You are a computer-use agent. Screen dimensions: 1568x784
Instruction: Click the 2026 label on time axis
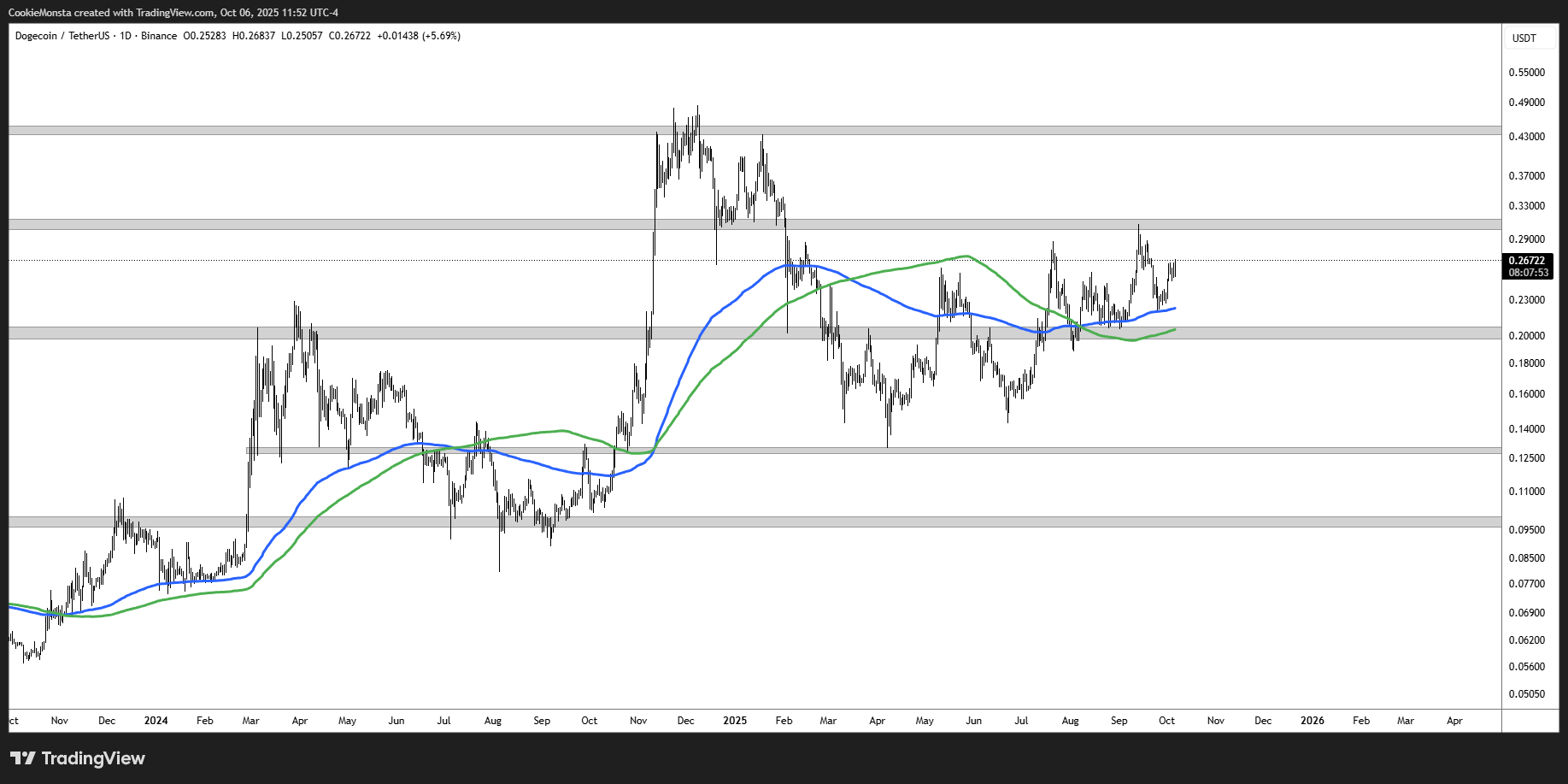tap(1312, 721)
